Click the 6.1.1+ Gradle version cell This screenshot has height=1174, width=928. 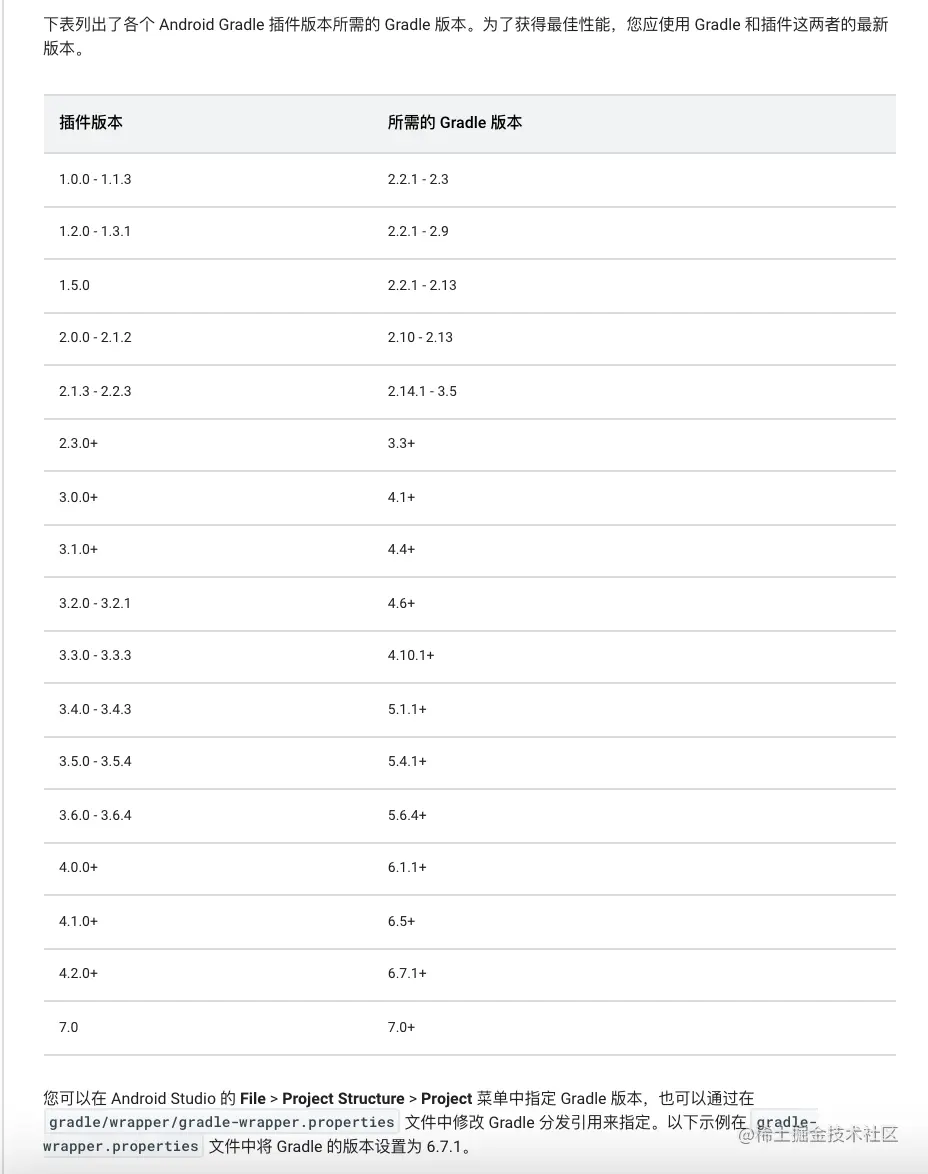[407, 867]
